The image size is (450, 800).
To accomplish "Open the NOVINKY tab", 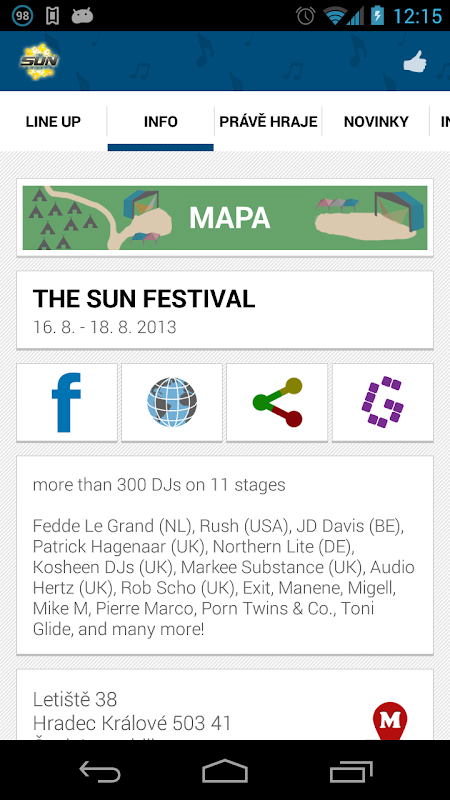I will (x=376, y=122).
